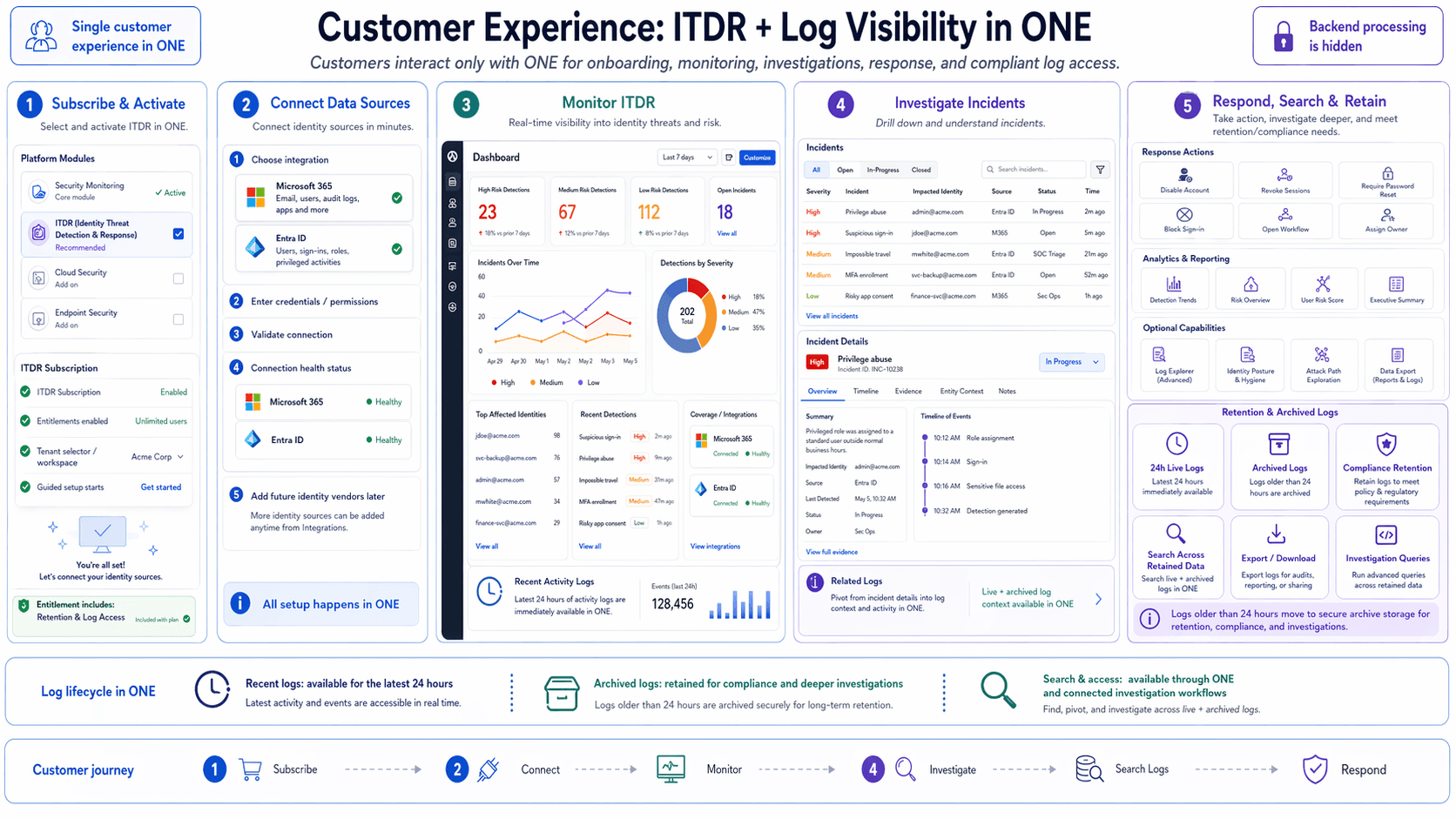The height and width of the screenshot is (819, 1456).
Task: Click the 202 Total donut chart
Action: (x=686, y=316)
